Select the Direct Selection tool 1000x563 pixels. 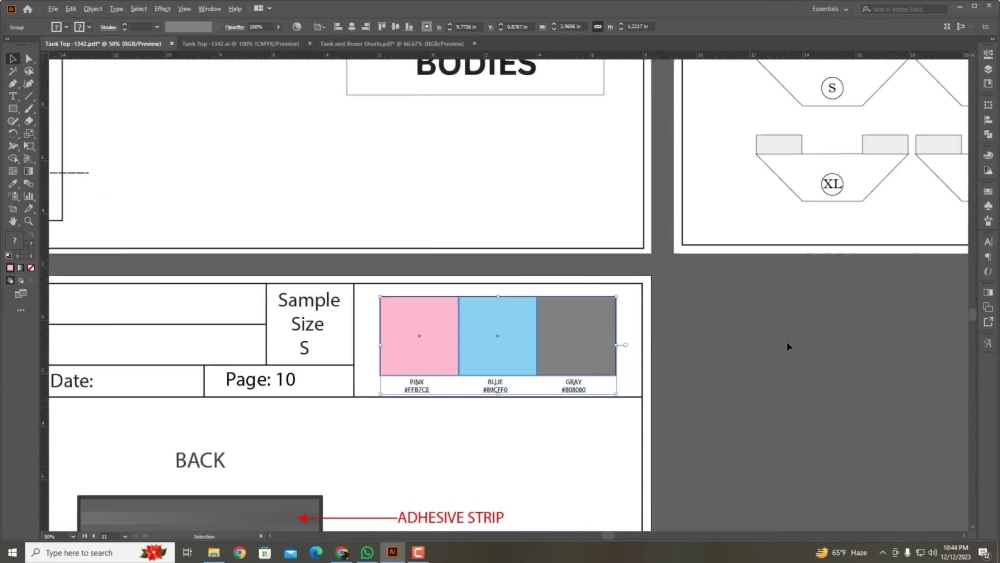(29, 59)
